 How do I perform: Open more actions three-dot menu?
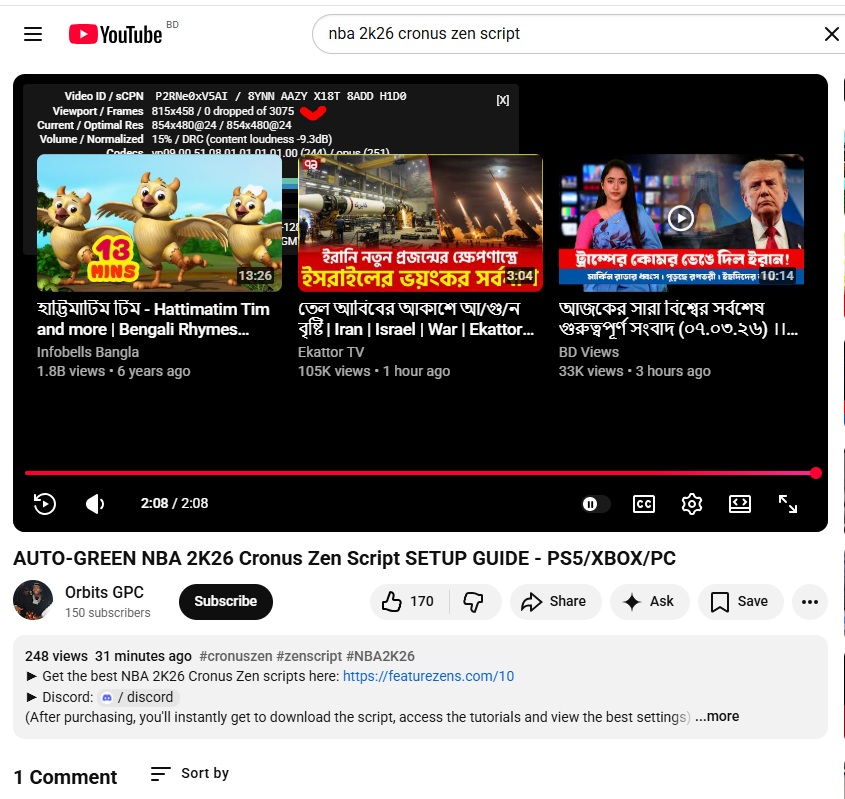[809, 601]
